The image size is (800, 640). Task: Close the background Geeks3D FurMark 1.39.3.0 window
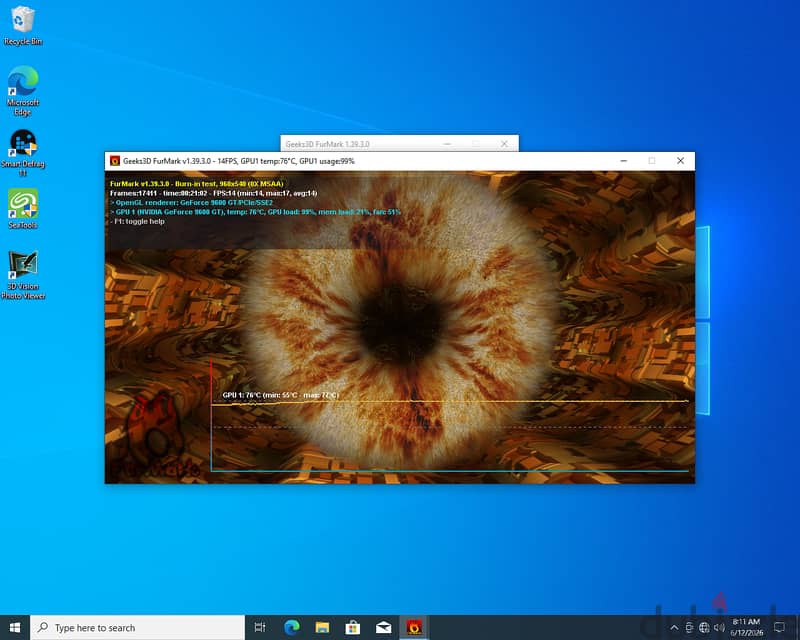pos(504,144)
